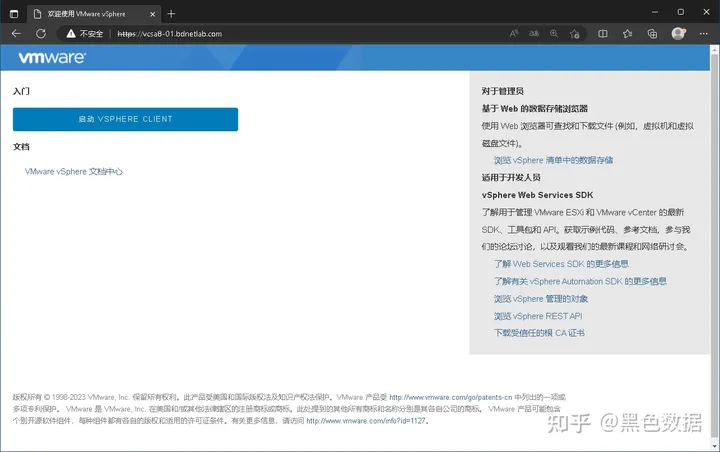This screenshot has height=452, width=720.
Task: Click the 基于 Web 的数据存储浏览器 heading
Action: (534, 108)
